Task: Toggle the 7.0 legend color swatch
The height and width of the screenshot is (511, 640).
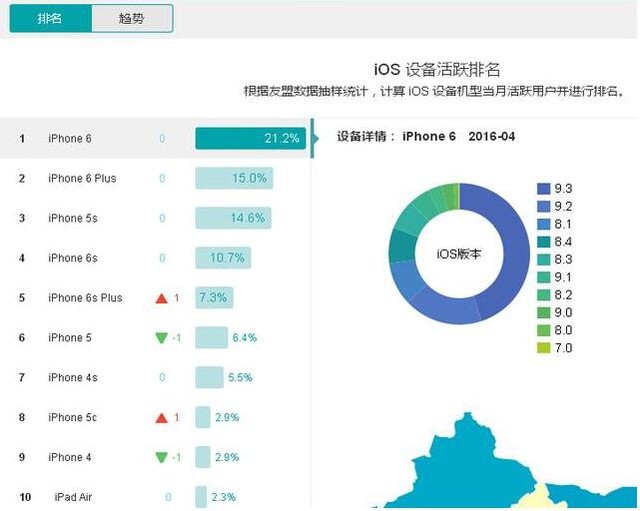Action: tap(543, 348)
